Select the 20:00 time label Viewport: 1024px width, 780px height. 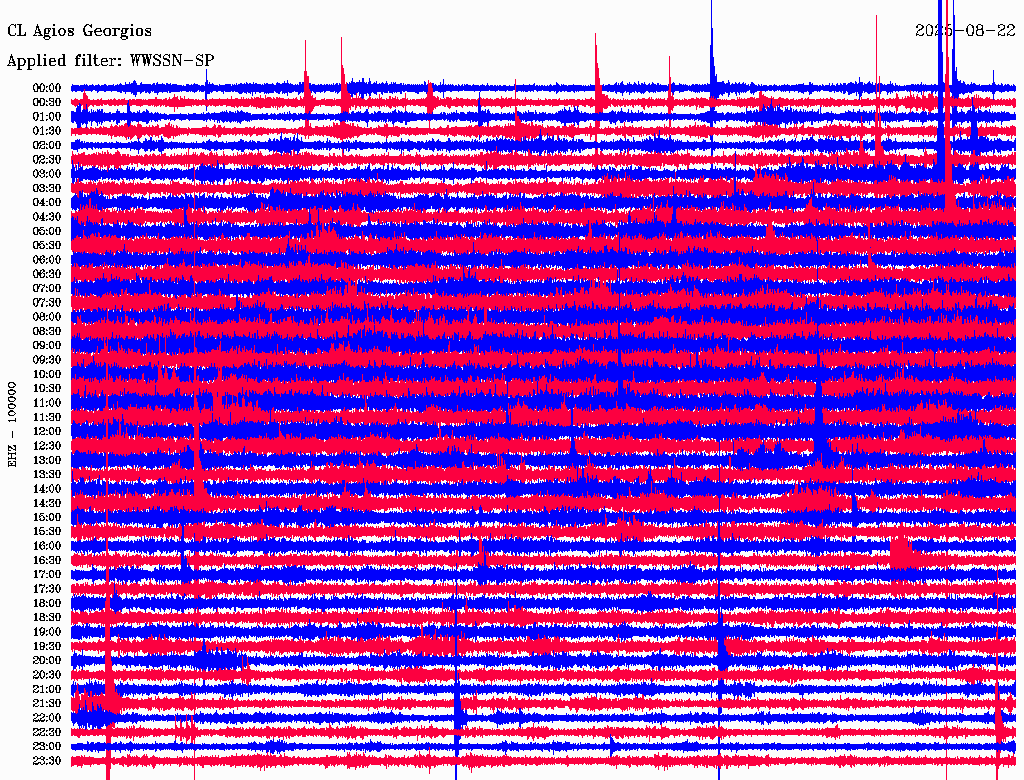(x=47, y=660)
